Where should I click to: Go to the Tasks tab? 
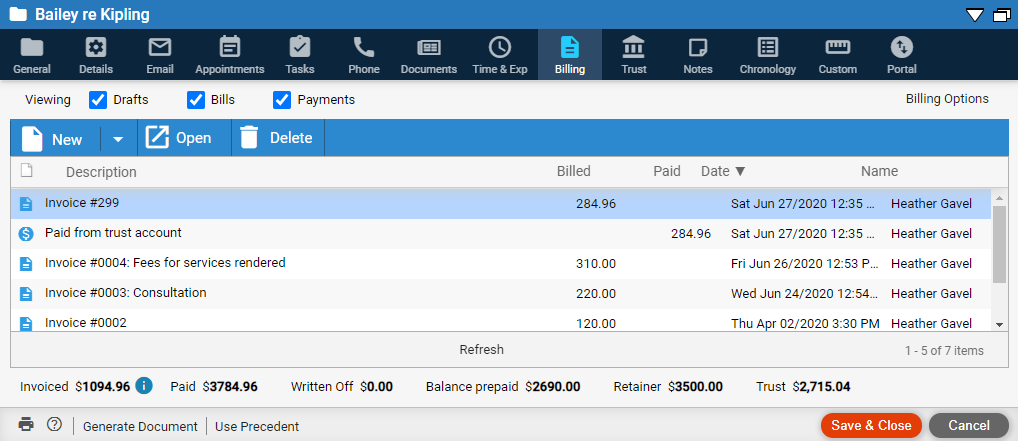click(x=299, y=55)
